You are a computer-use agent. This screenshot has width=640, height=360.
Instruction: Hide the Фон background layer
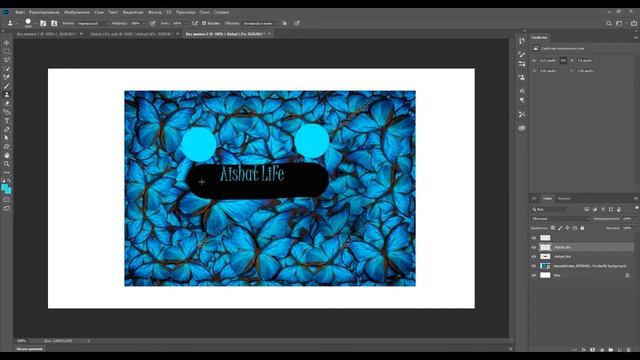(534, 276)
